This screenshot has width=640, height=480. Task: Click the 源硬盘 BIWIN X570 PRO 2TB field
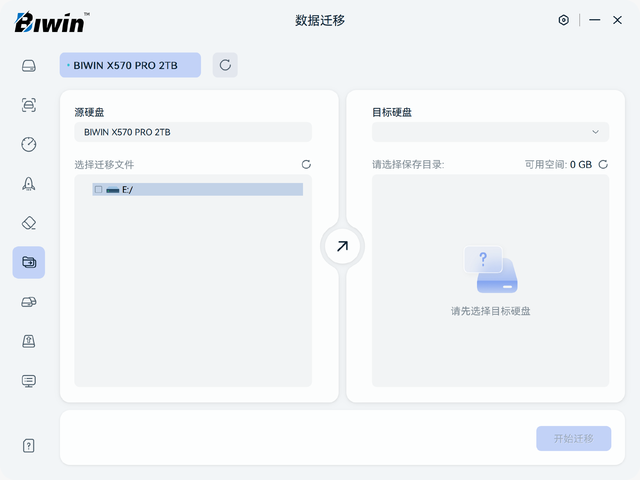point(193,132)
